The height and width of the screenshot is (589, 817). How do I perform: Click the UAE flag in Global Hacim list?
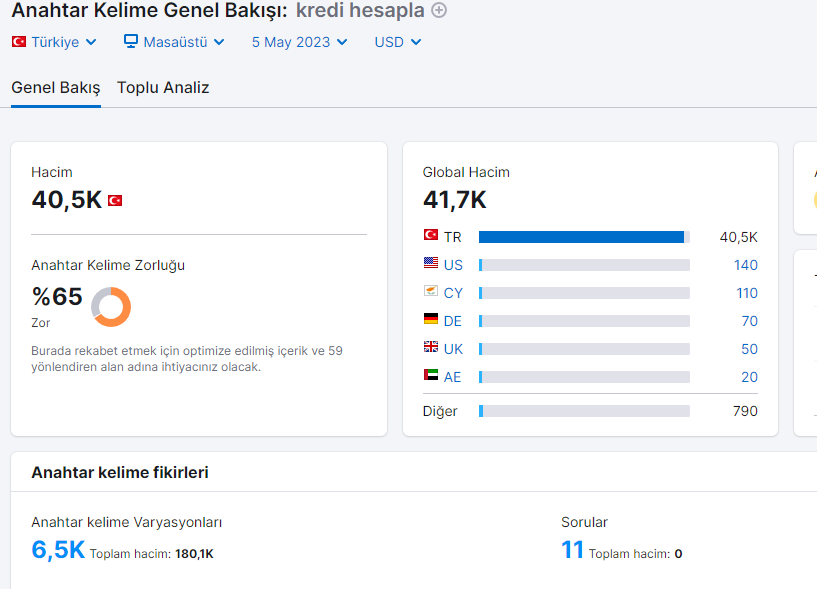(431, 375)
